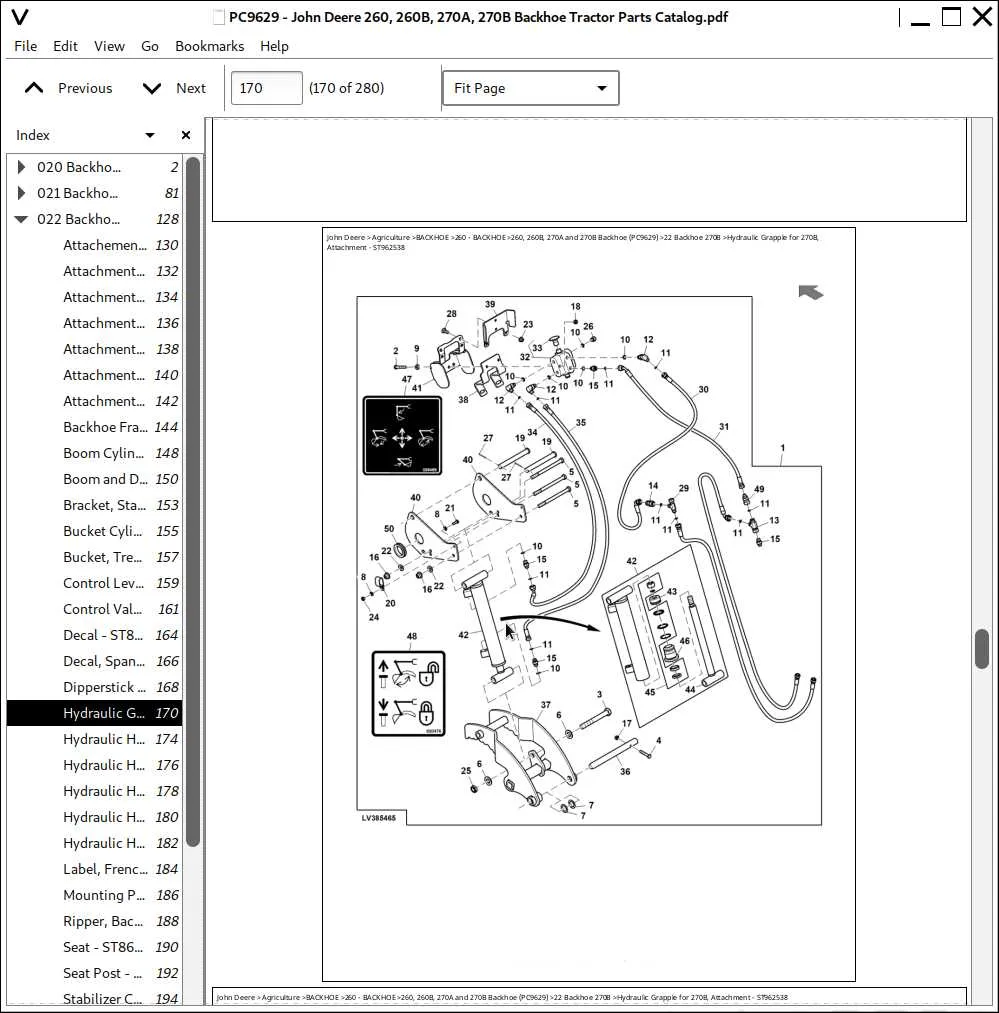Open the Hydraulic H... entry for page 180
Image resolution: width=999 pixels, height=1013 pixels.
[95, 817]
